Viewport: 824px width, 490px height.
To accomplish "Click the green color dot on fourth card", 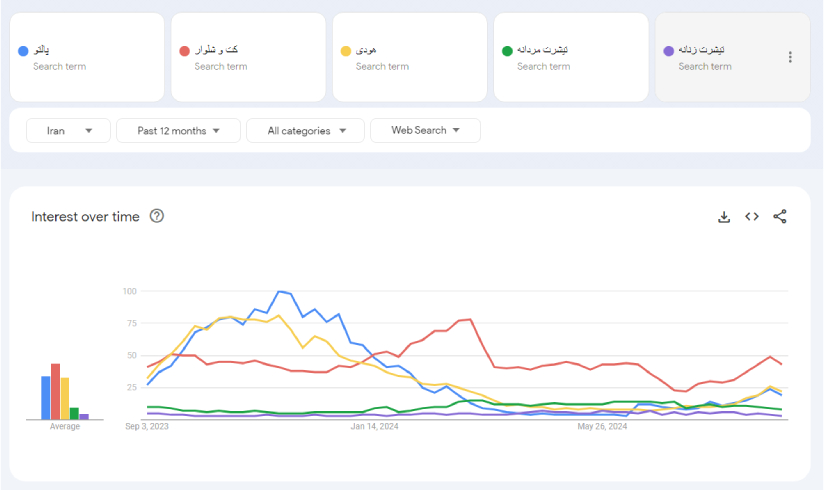I will (x=507, y=51).
